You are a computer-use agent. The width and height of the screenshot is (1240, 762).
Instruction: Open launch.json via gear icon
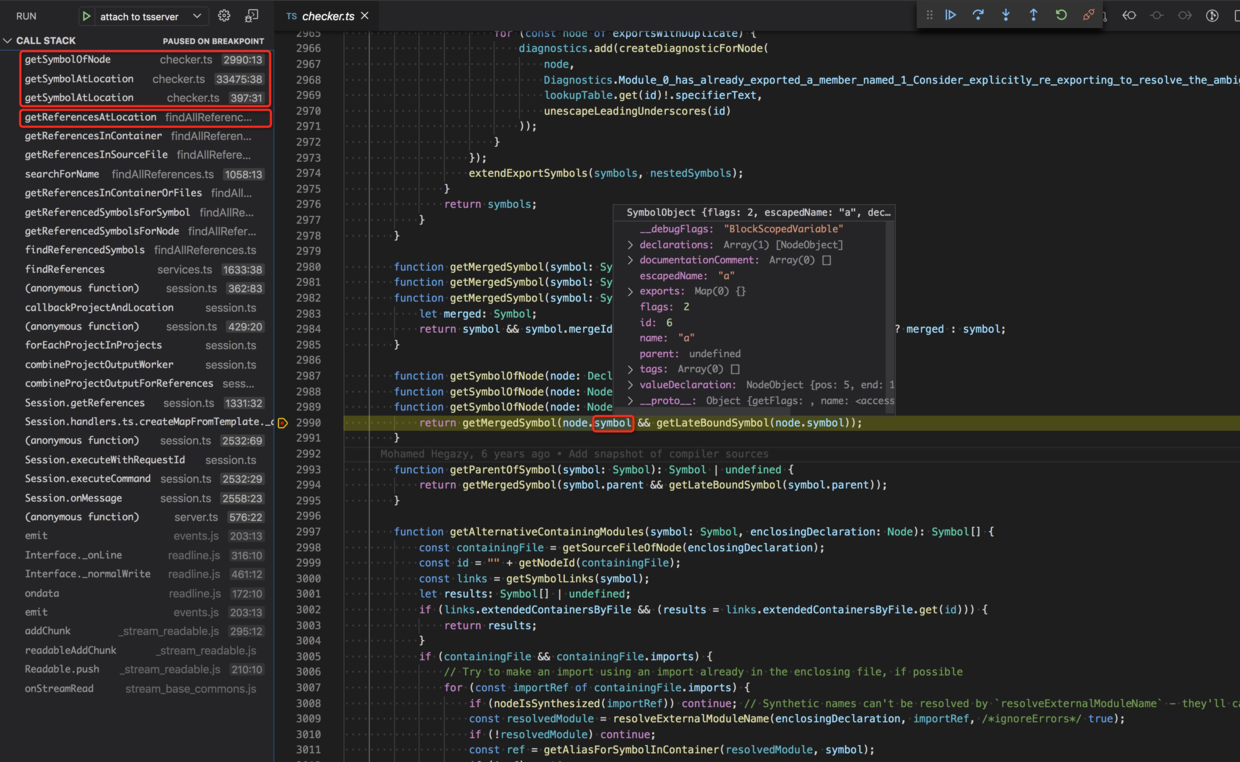point(224,16)
